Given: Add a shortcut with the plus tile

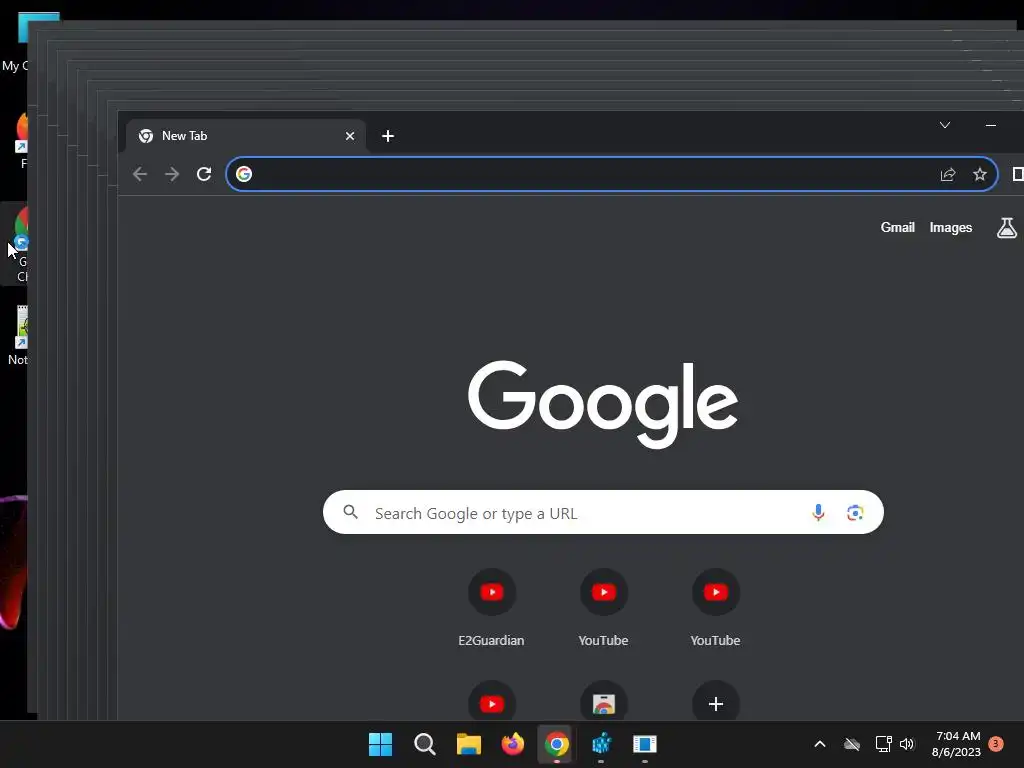Looking at the screenshot, I should click(x=716, y=703).
